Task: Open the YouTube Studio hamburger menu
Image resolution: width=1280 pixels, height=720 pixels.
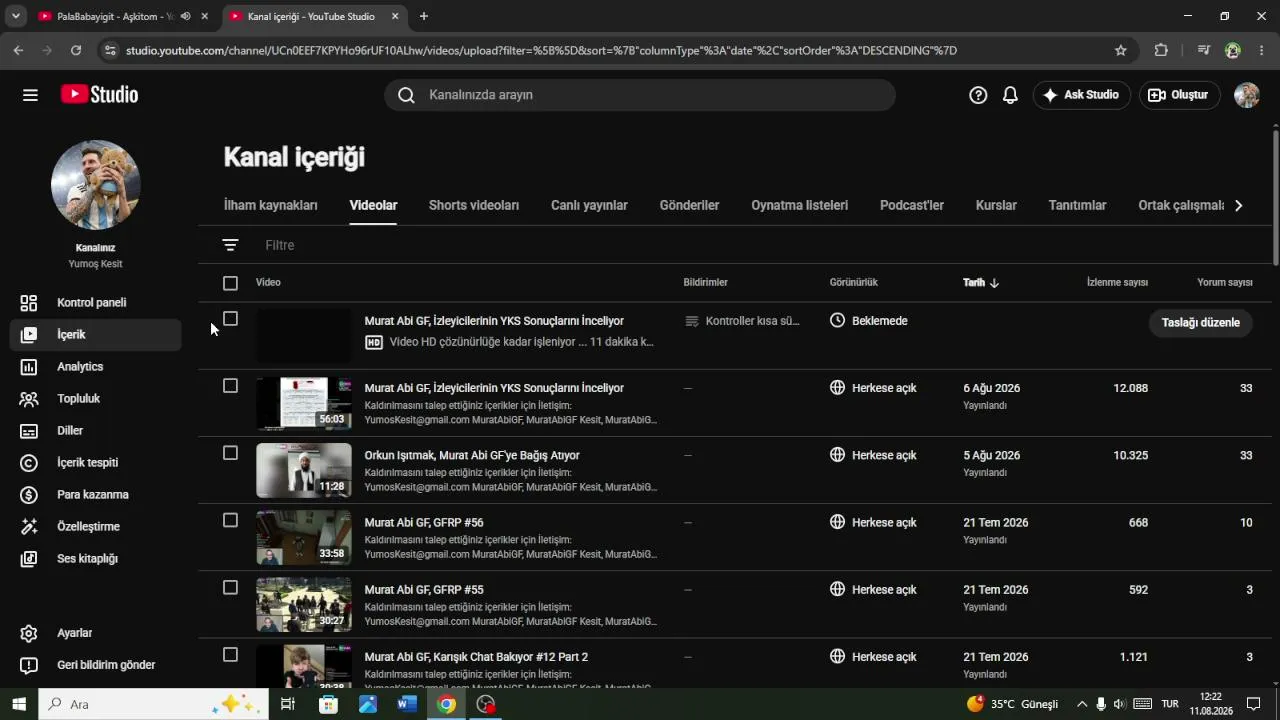Action: (x=30, y=95)
